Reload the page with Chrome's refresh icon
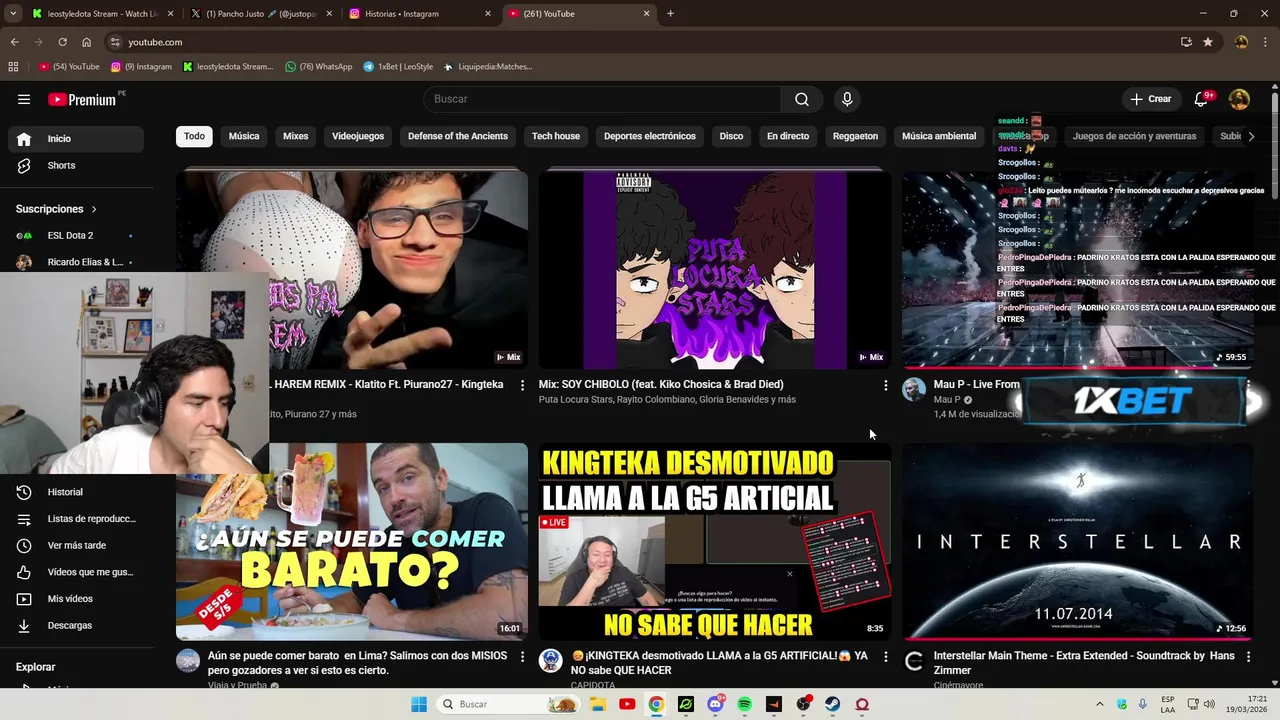The width and height of the screenshot is (1280, 720). click(62, 42)
